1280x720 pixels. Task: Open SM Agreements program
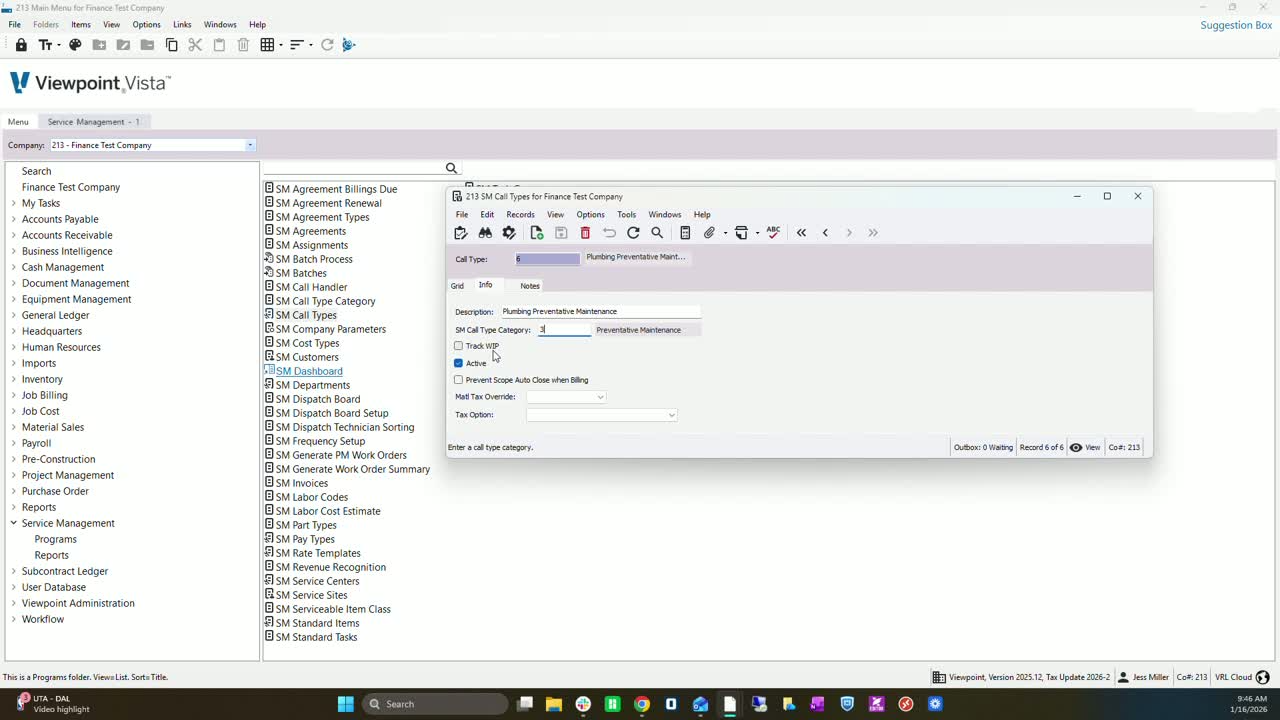click(x=311, y=231)
